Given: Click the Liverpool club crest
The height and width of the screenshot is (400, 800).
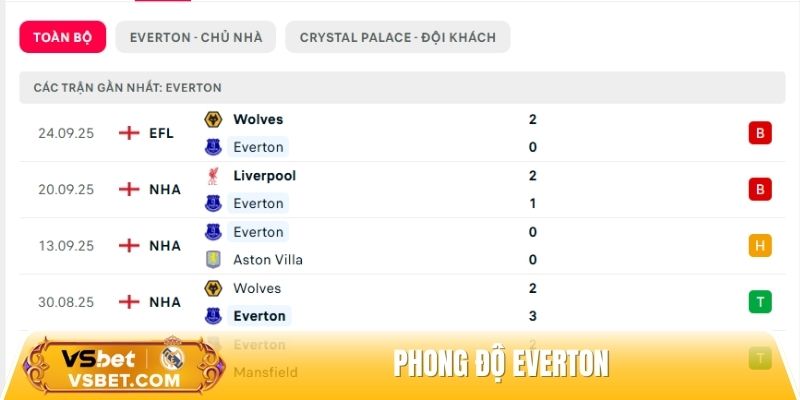Looking at the screenshot, I should (x=213, y=176).
